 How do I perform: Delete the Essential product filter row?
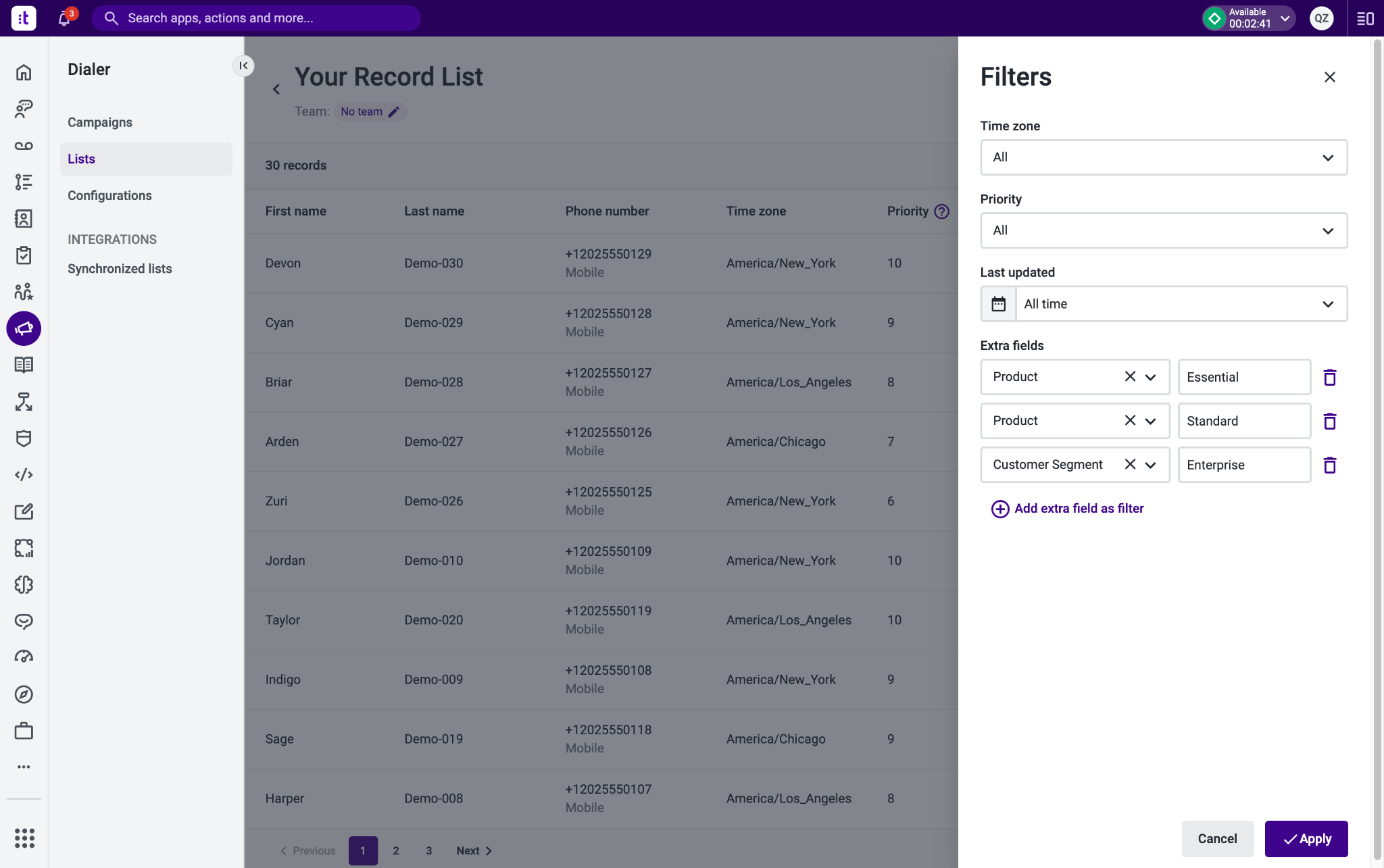click(x=1329, y=377)
